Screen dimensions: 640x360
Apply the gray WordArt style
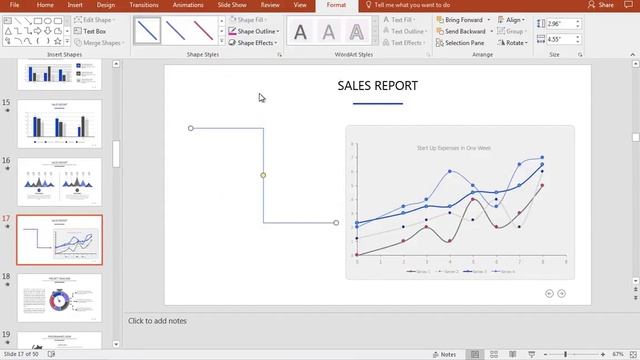click(329, 31)
